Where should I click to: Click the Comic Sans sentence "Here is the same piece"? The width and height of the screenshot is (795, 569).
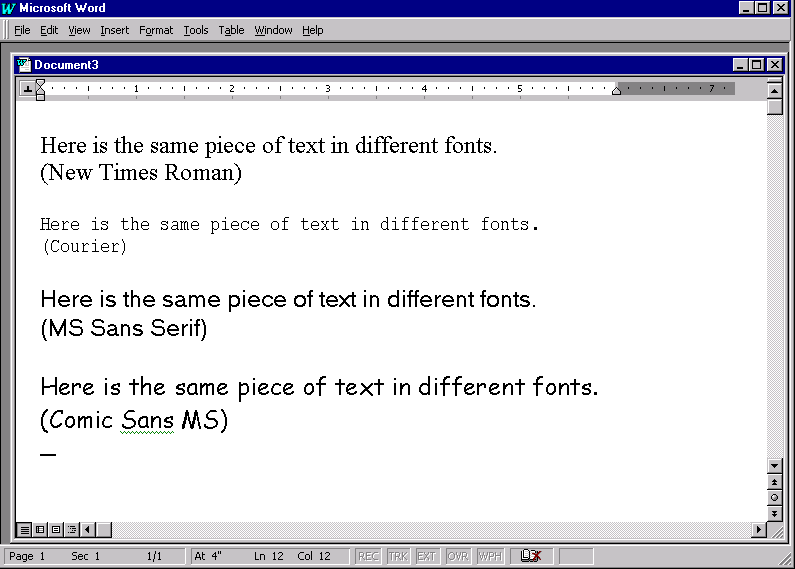point(167,388)
